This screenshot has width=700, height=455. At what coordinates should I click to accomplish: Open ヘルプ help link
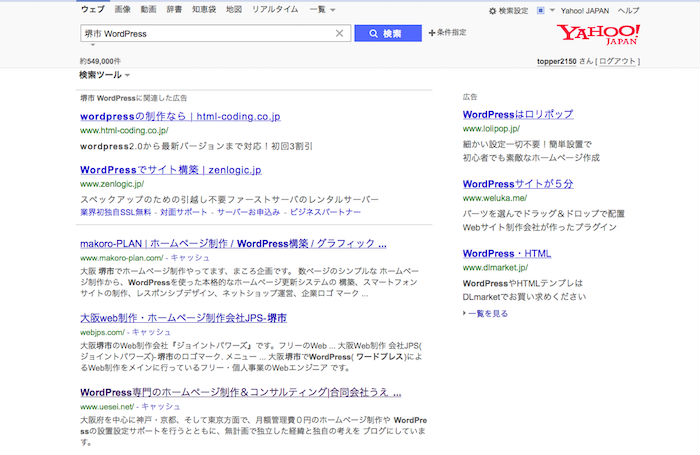tap(628, 11)
